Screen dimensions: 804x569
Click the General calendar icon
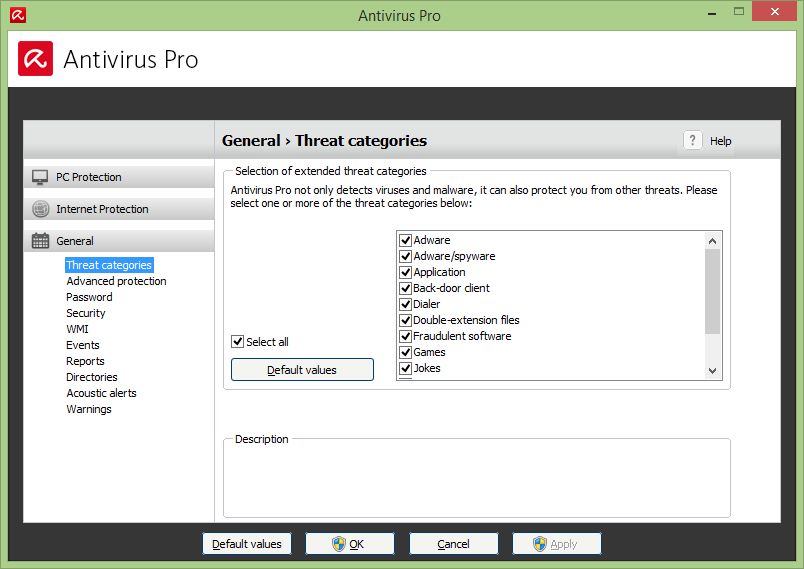[x=41, y=241]
